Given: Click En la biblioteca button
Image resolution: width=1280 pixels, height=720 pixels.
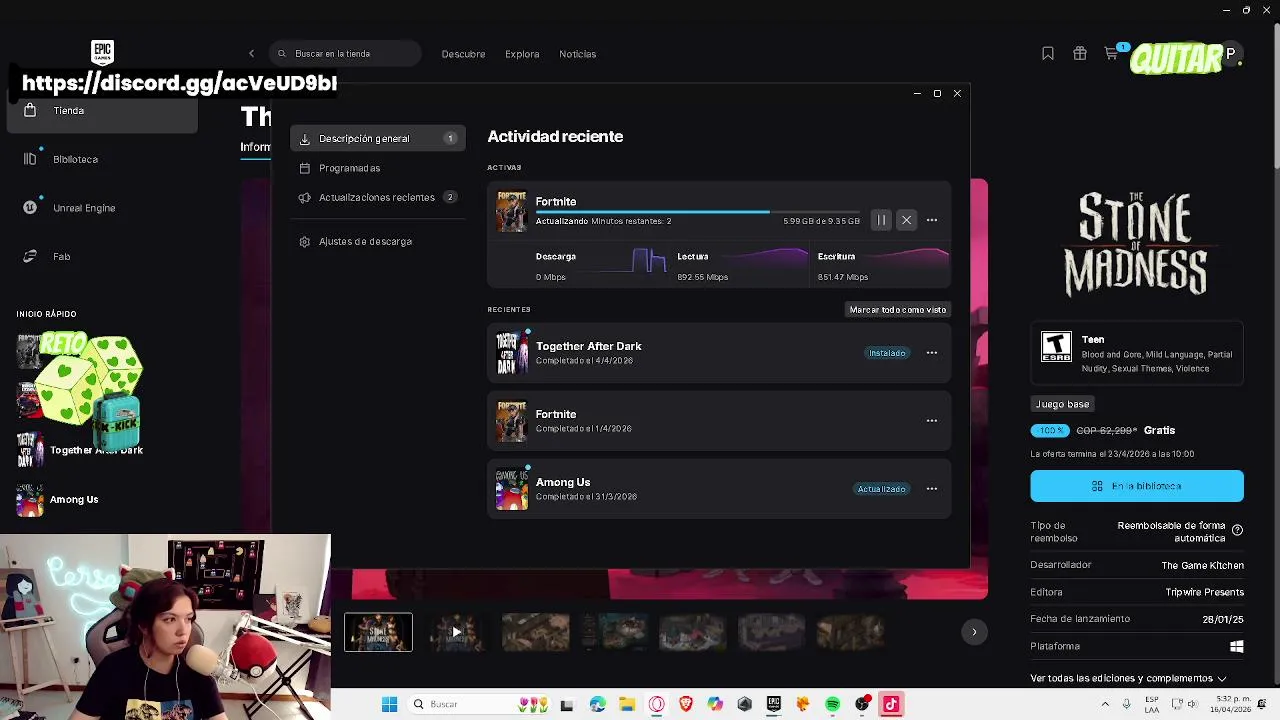Looking at the screenshot, I should (1137, 486).
